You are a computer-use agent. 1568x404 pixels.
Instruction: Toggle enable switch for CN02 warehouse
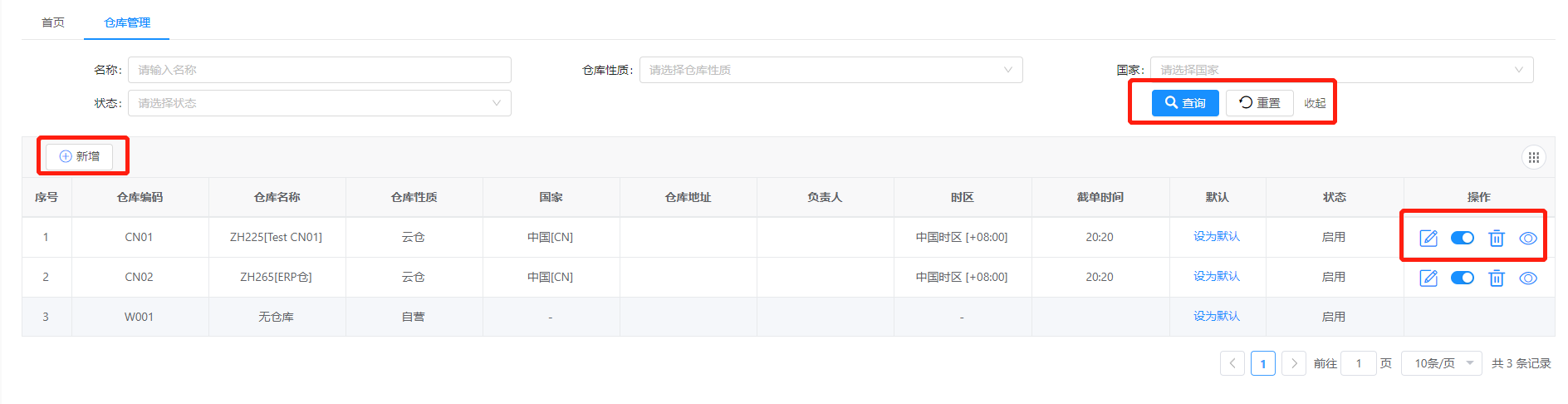tap(1462, 278)
